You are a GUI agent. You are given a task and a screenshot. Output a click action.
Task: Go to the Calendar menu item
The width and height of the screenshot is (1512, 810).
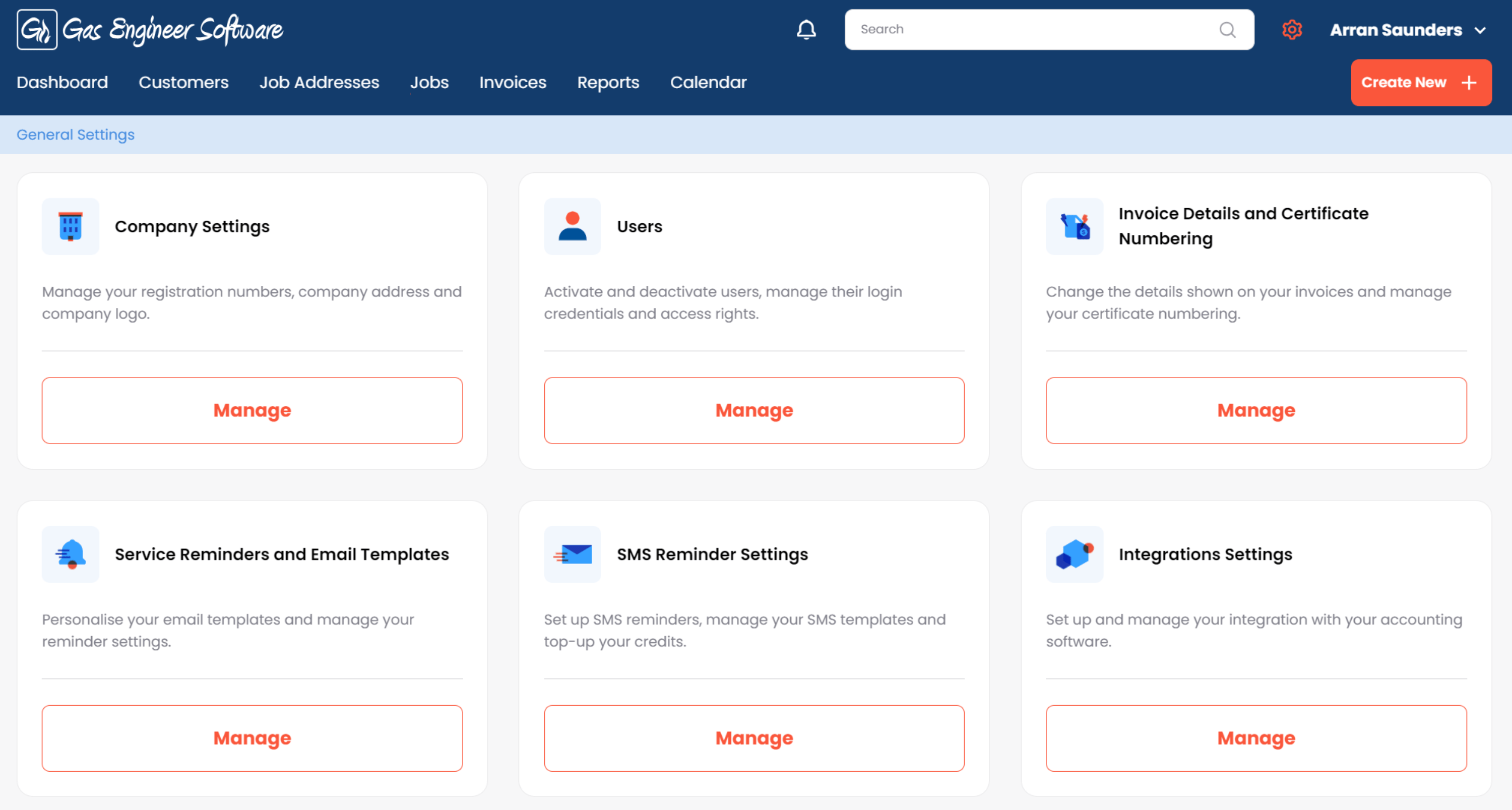tap(708, 82)
